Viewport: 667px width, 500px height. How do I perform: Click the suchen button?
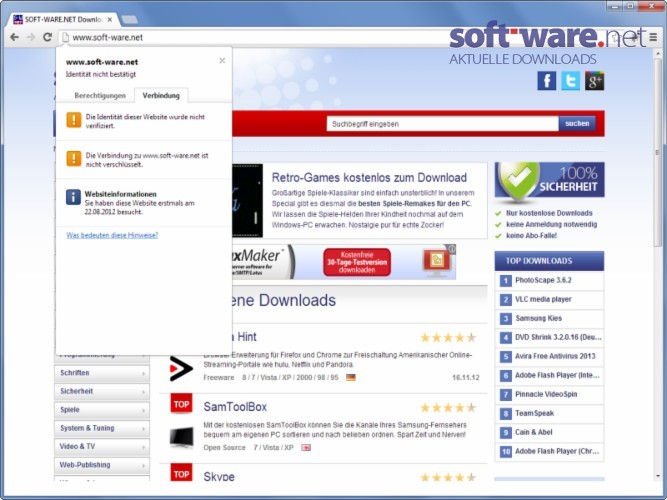click(x=577, y=123)
